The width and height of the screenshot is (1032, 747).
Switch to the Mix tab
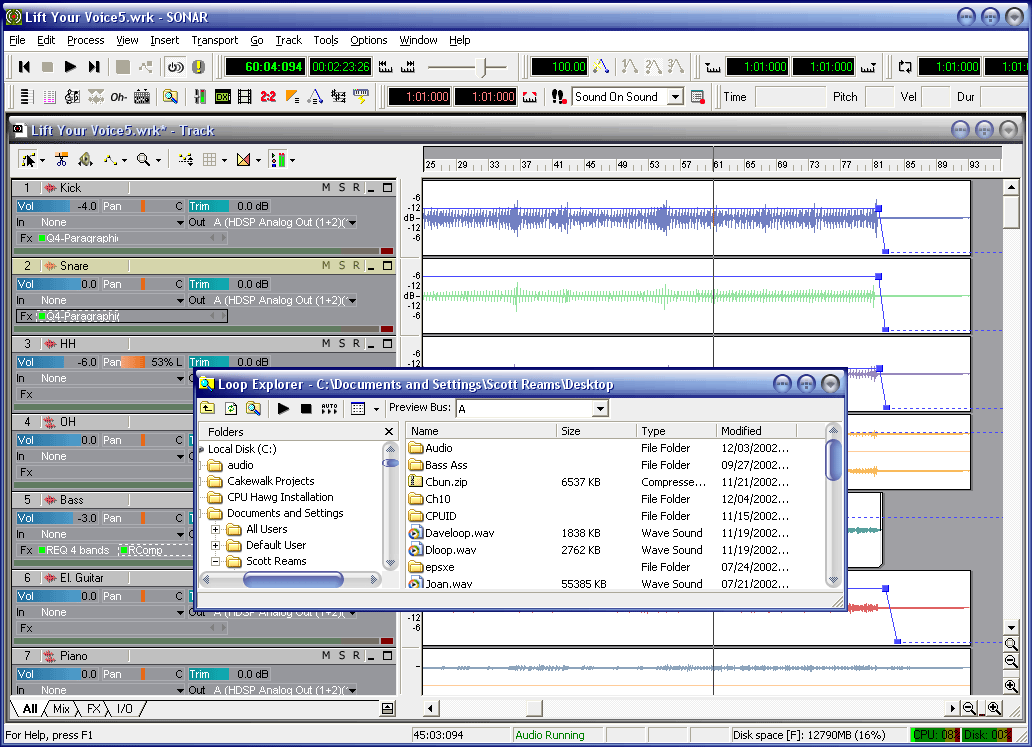pyautogui.click(x=61, y=709)
